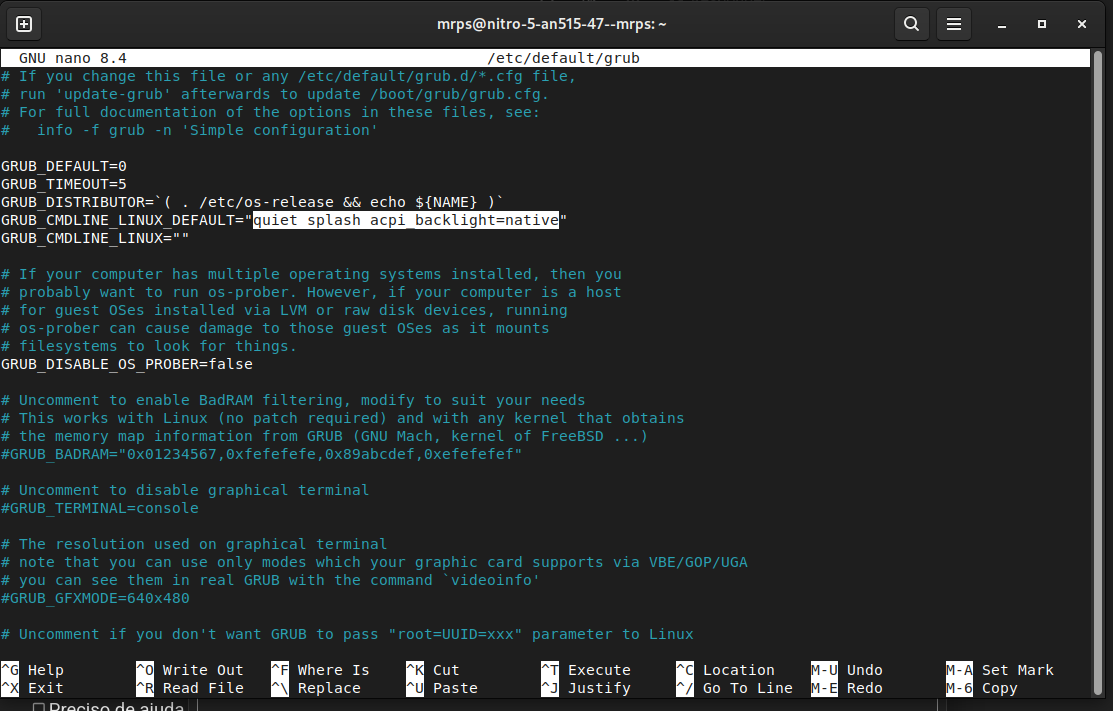Maximize the terminal window
Viewport: 1113px width, 711px height.
coord(1042,24)
